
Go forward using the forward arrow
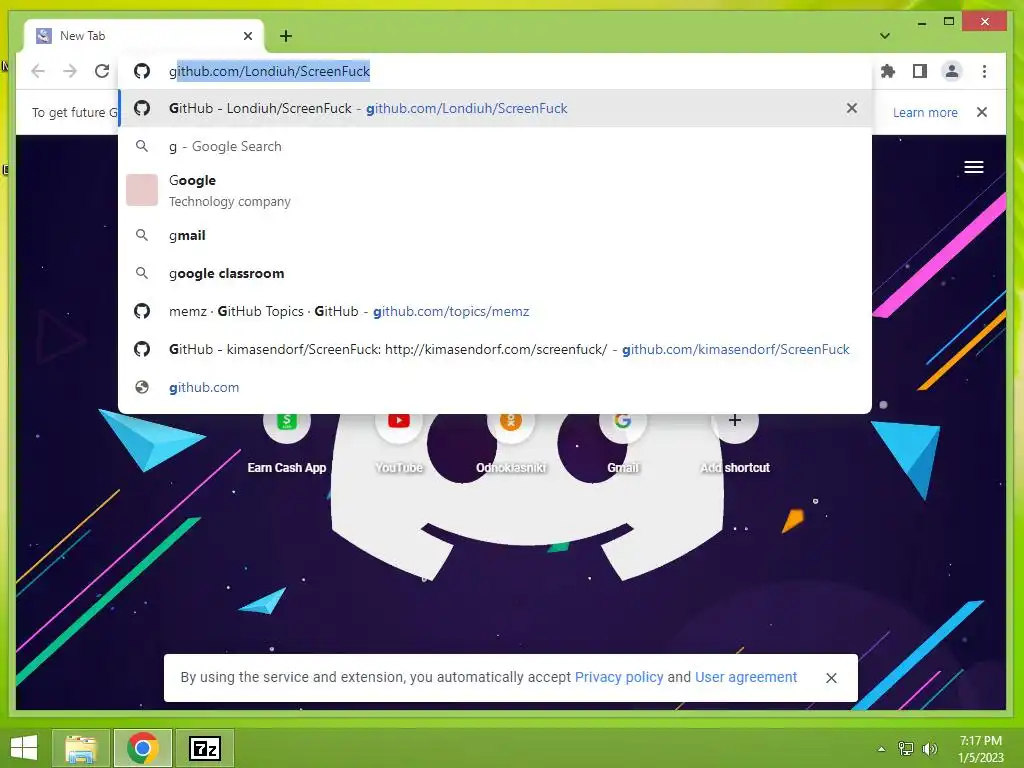coord(70,71)
